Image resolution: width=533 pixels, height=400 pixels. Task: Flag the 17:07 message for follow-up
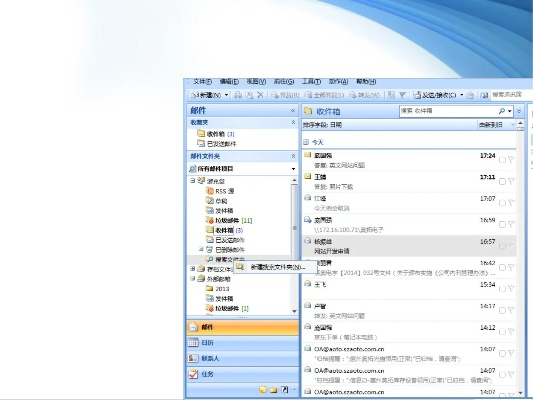[x=511, y=203]
